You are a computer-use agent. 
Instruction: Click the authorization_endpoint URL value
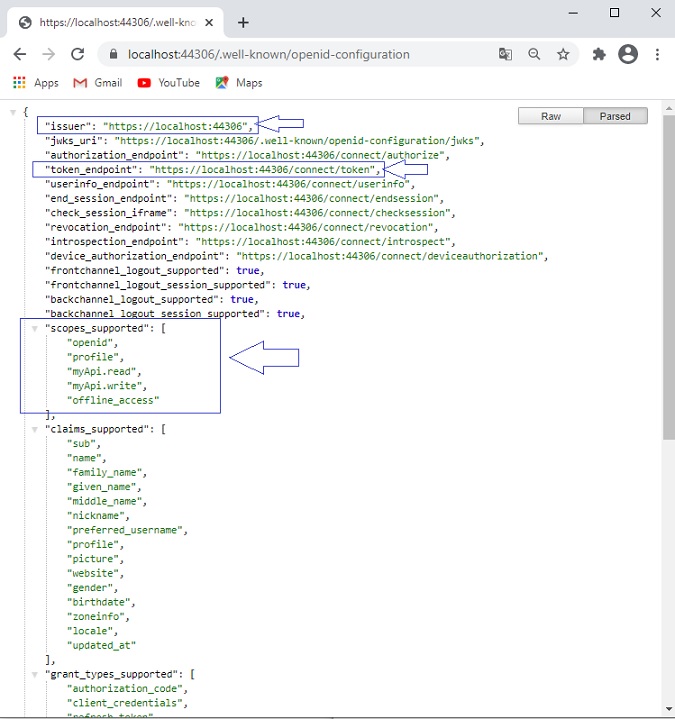click(320, 155)
